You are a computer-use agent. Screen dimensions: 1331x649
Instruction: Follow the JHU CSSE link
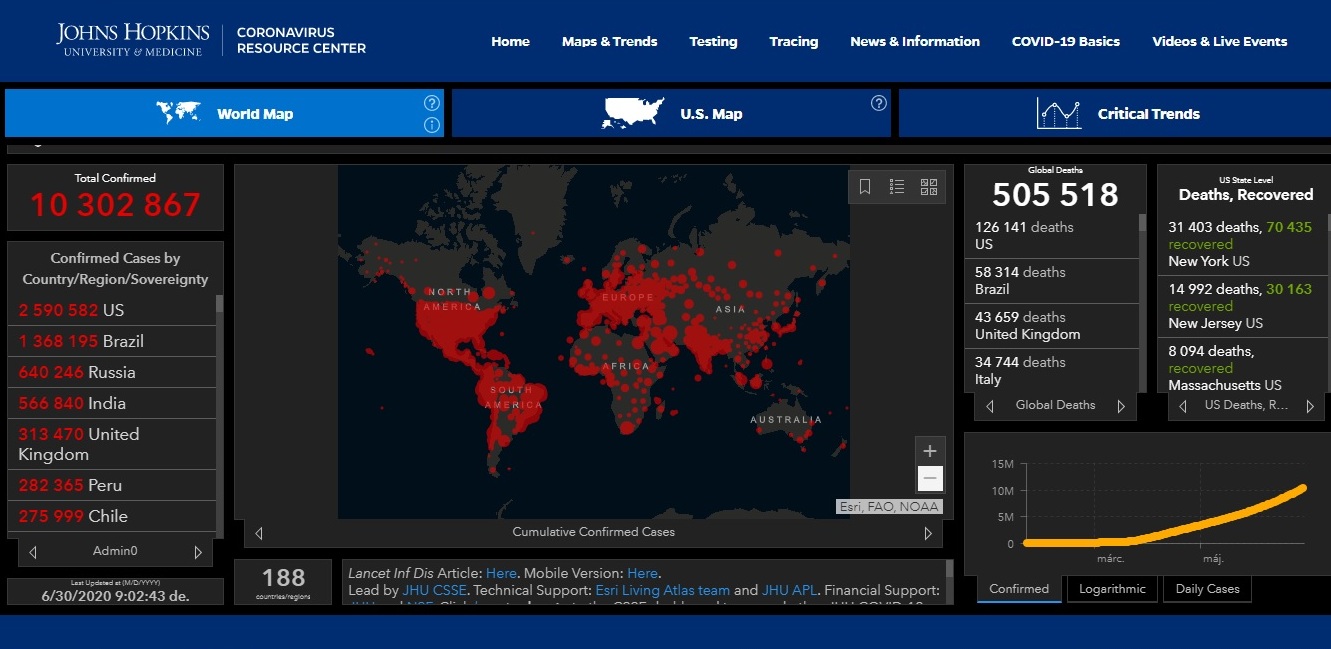(436, 591)
